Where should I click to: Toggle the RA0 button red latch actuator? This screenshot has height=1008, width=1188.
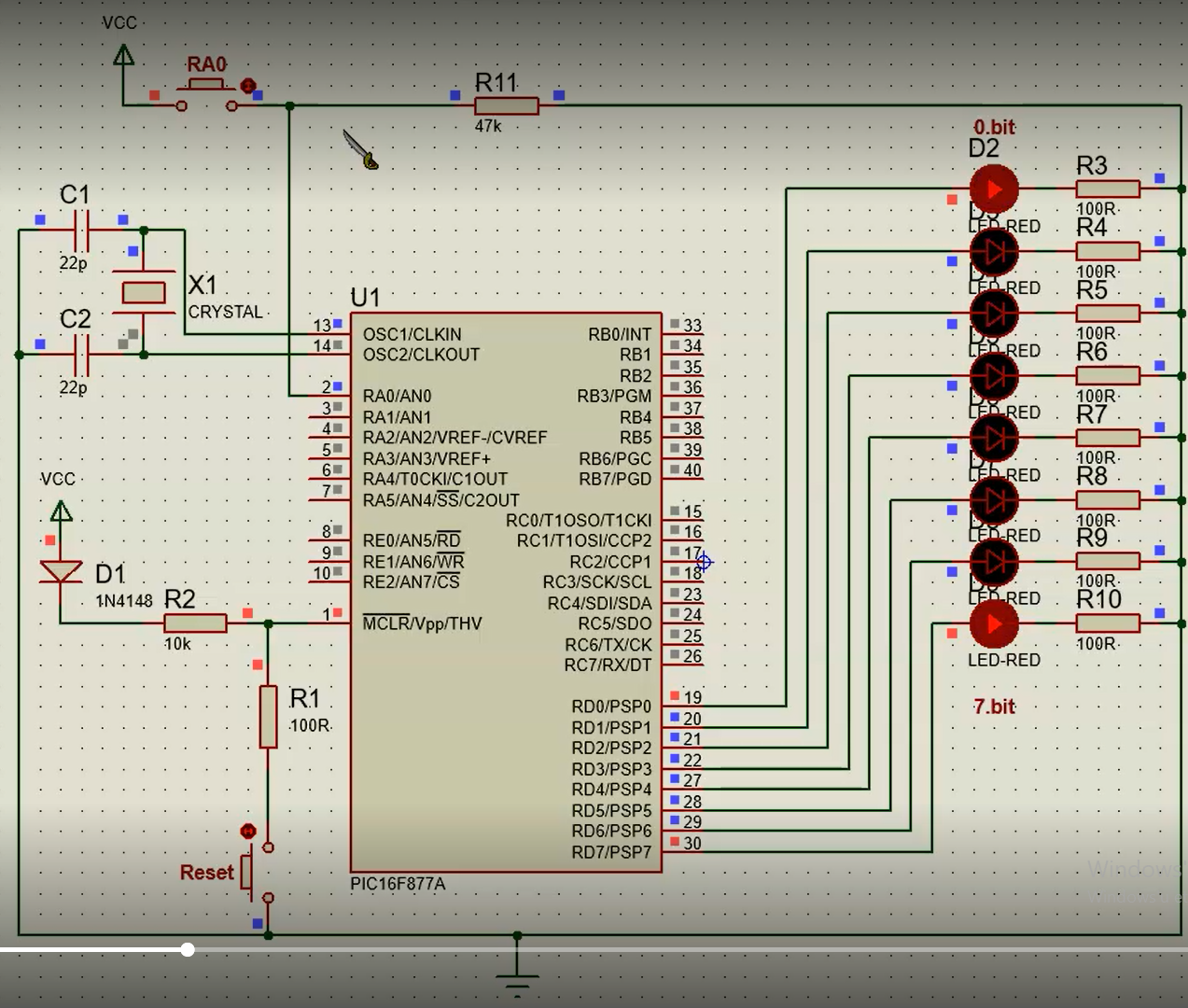click(247, 86)
